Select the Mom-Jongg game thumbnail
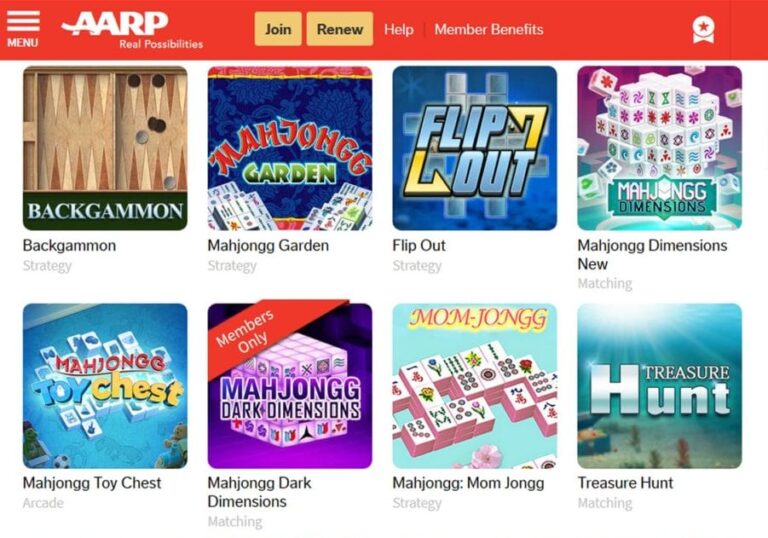Image resolution: width=768 pixels, height=538 pixels. tap(475, 386)
